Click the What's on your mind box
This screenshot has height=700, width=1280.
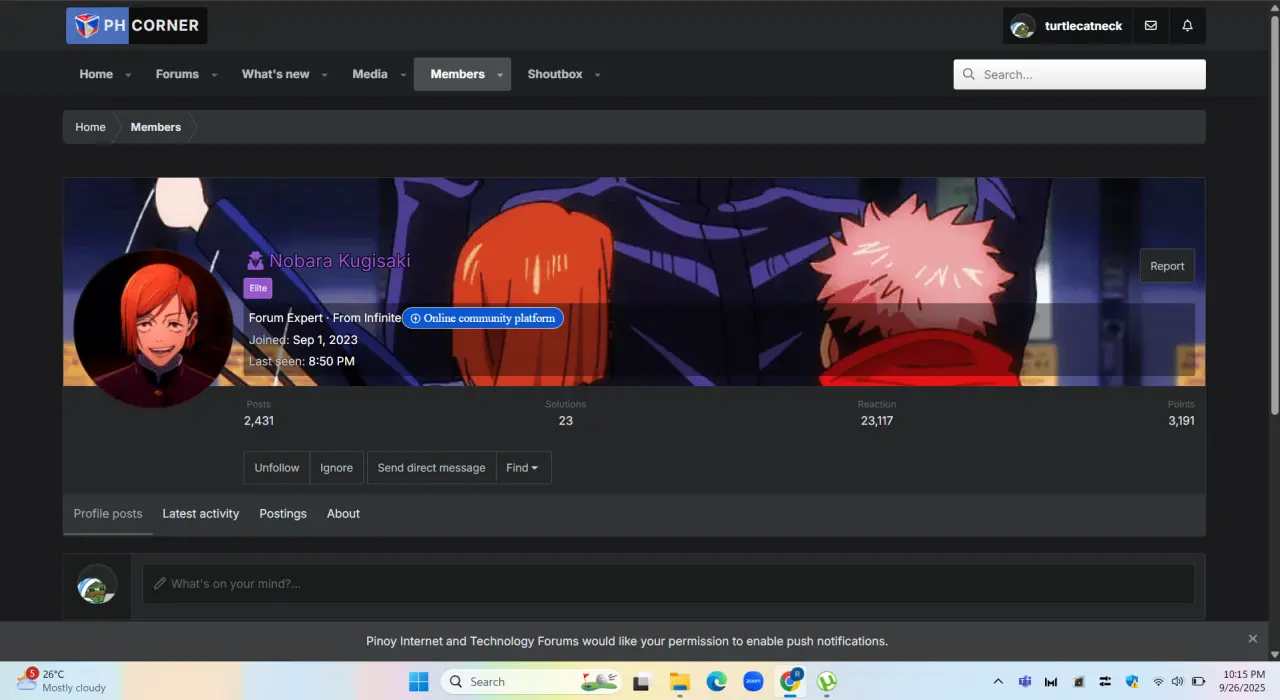pos(668,584)
